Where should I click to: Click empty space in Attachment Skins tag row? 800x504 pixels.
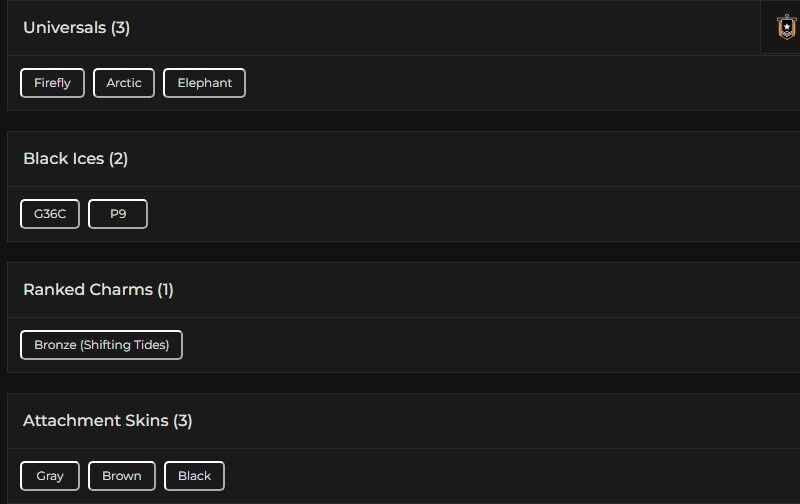coord(500,476)
